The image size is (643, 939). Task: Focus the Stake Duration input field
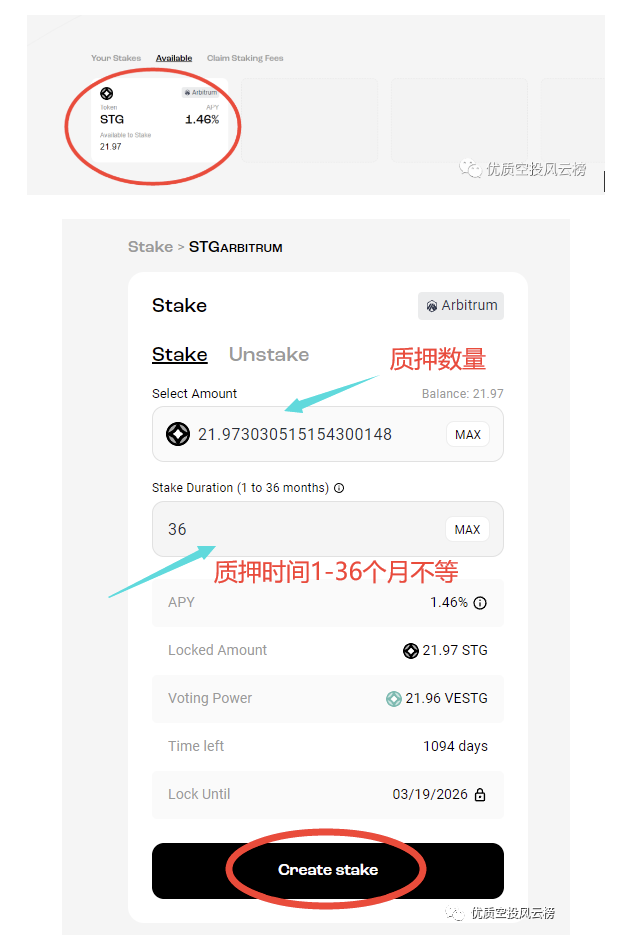click(x=327, y=529)
